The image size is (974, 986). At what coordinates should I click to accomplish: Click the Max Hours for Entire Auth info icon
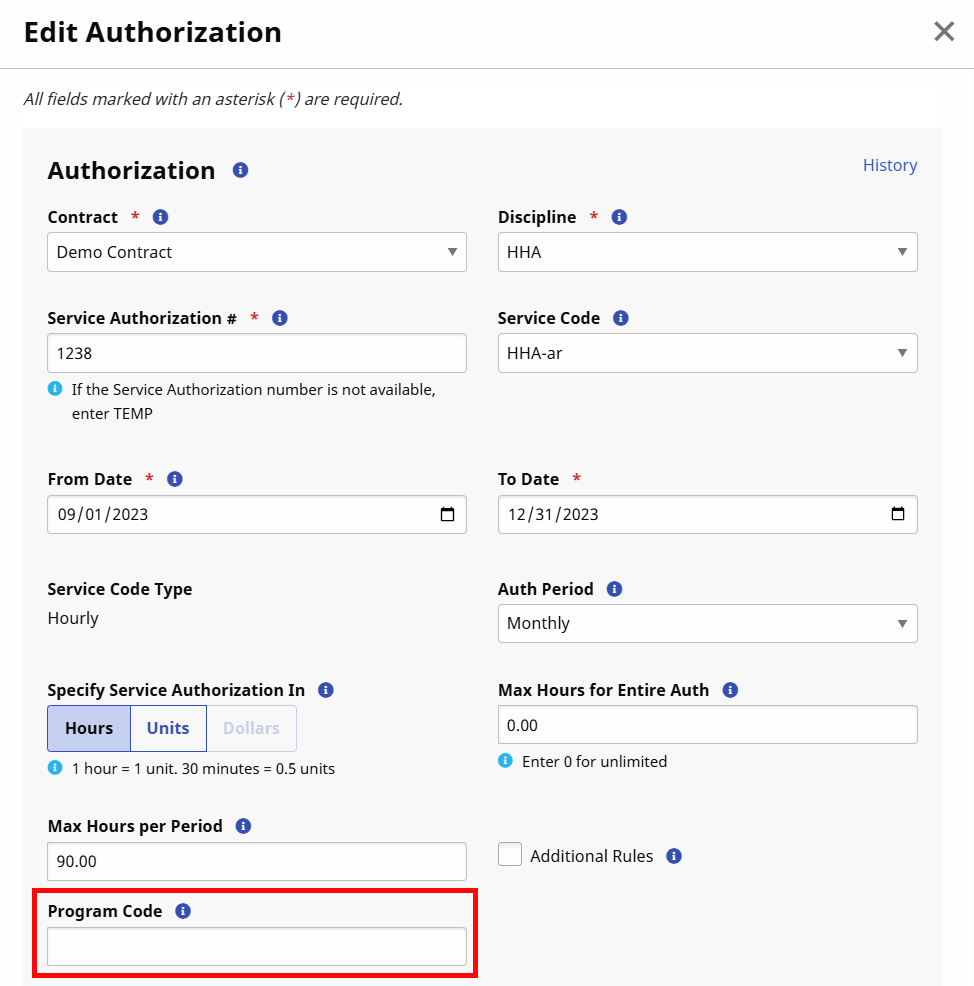click(x=730, y=690)
